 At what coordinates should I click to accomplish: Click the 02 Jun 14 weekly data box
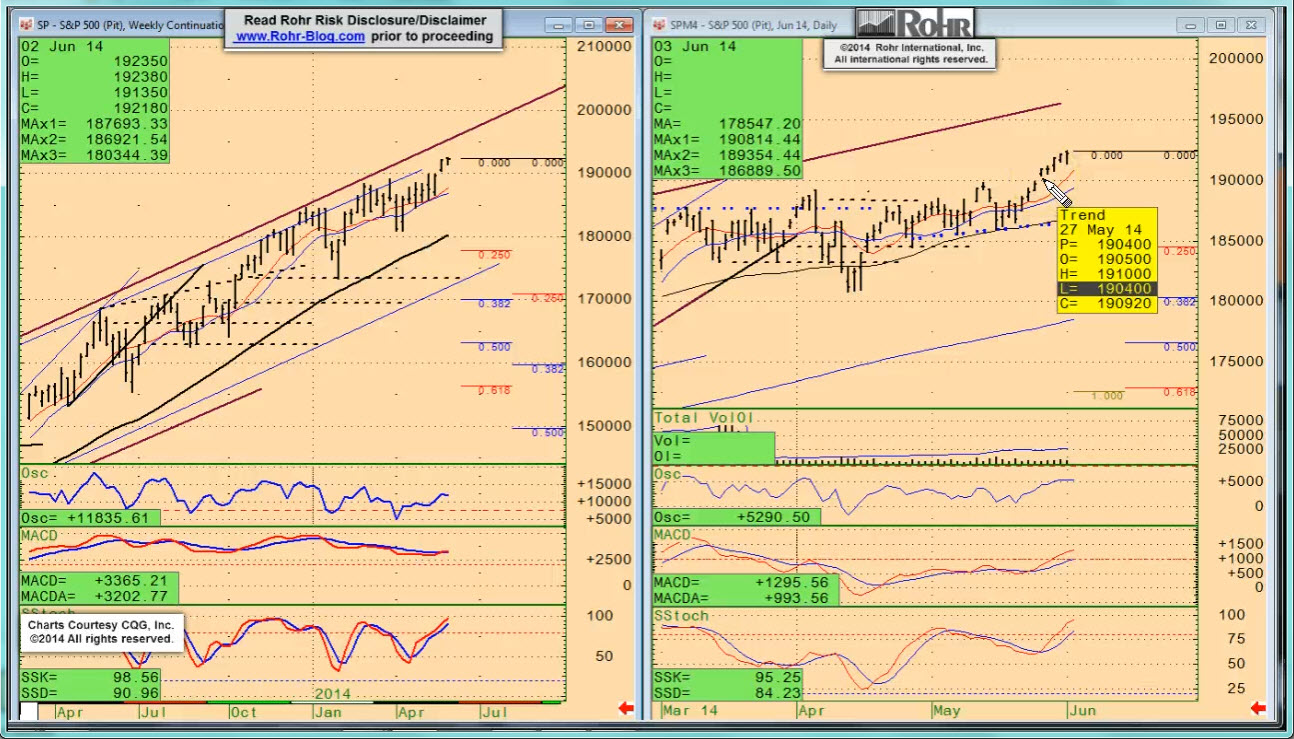[x=94, y=100]
